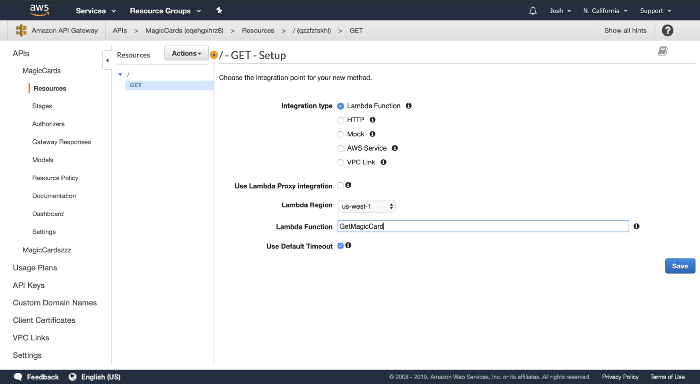
Task: Open the Terms of Use link
Action: pyautogui.click(x=667, y=377)
